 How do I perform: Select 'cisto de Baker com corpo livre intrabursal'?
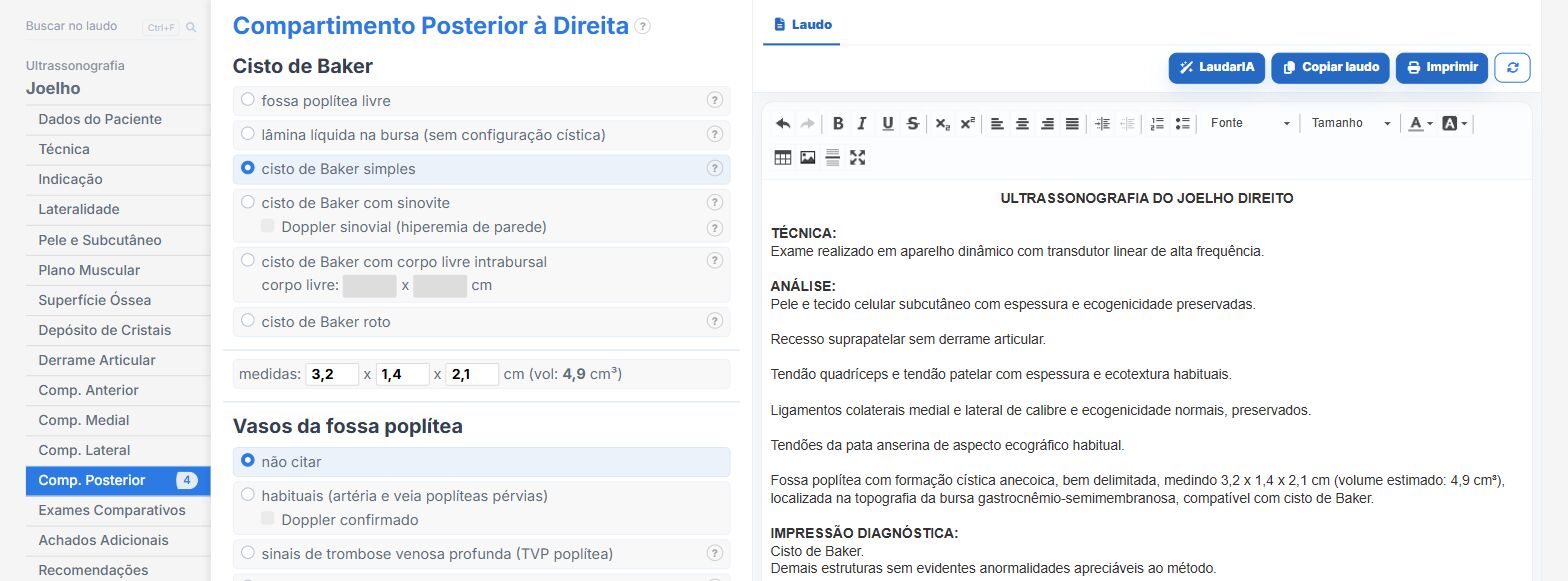tap(248, 260)
